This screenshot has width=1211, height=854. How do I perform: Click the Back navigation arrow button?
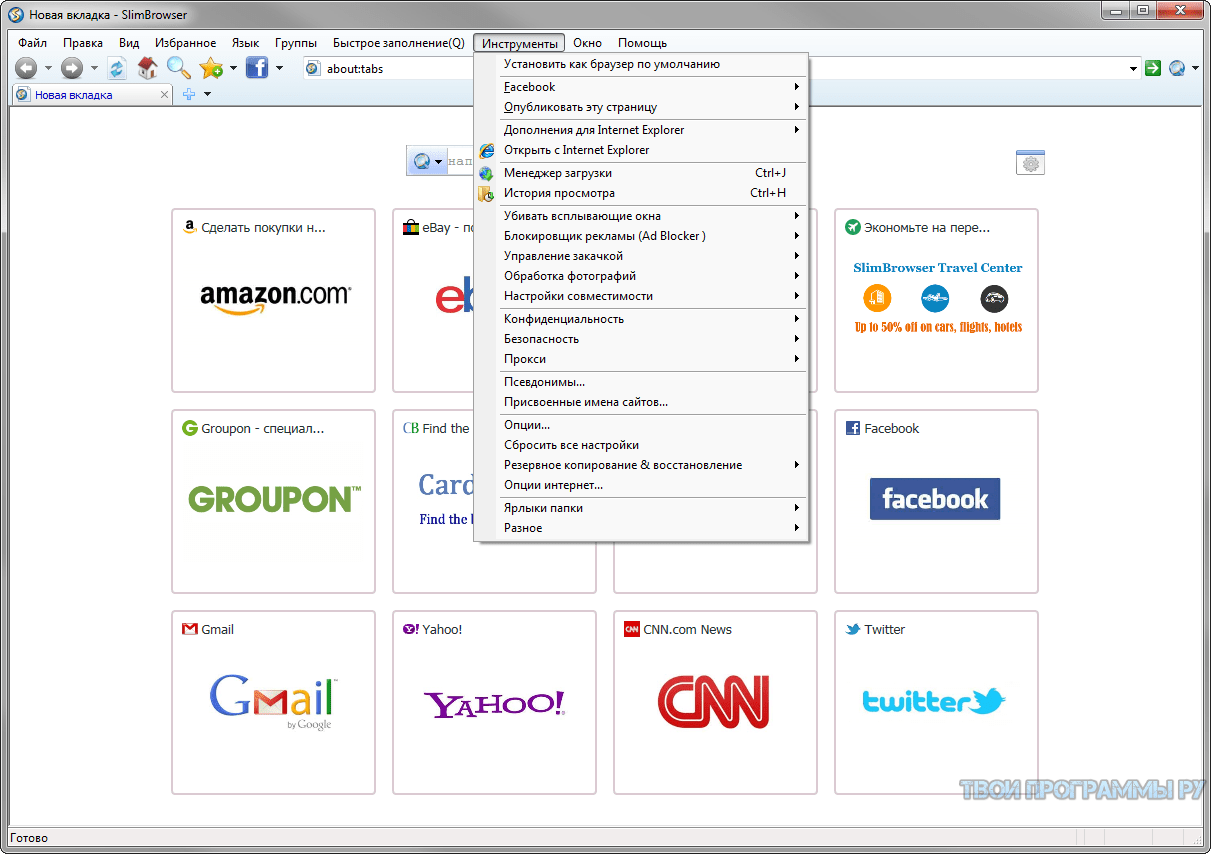tap(26, 68)
